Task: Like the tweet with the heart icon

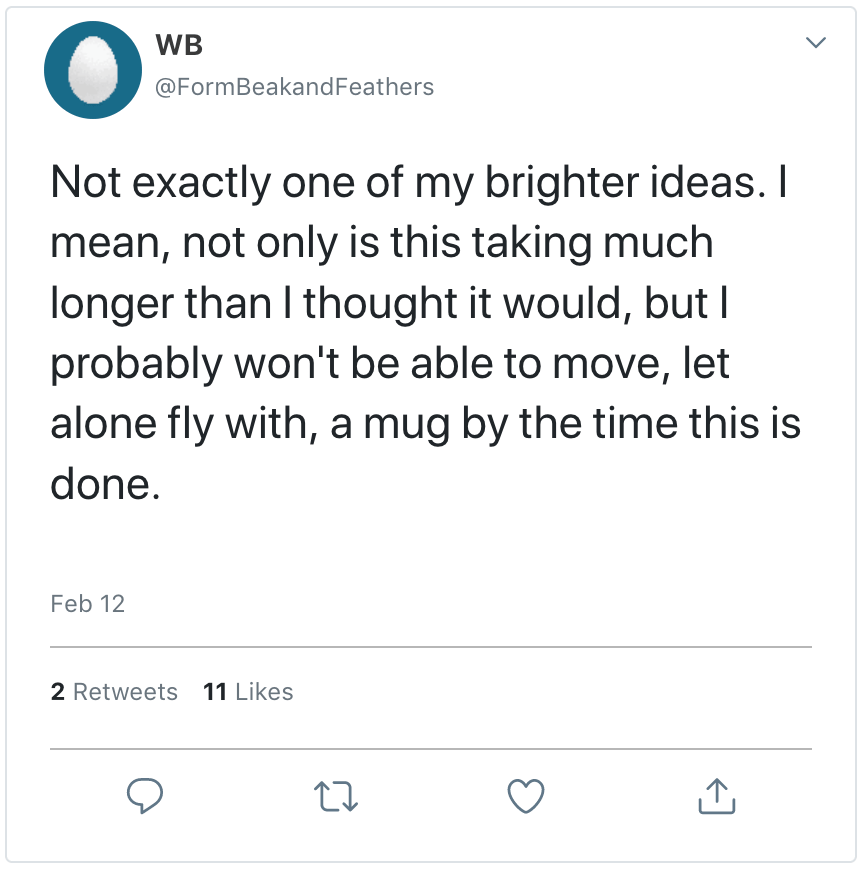Action: point(526,796)
